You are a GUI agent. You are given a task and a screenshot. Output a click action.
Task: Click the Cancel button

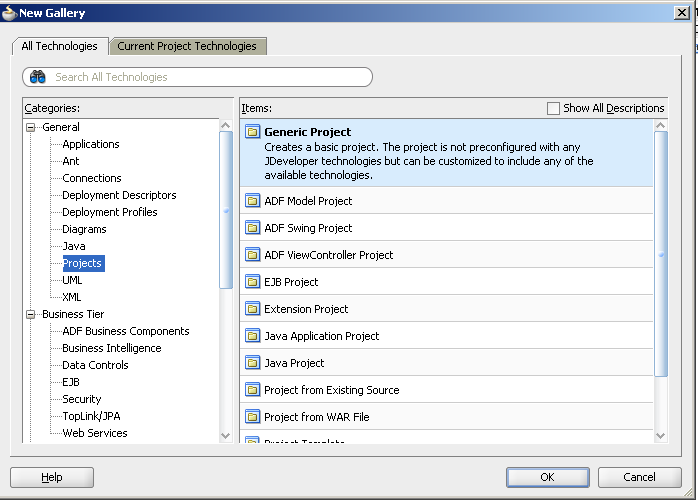tap(639, 477)
